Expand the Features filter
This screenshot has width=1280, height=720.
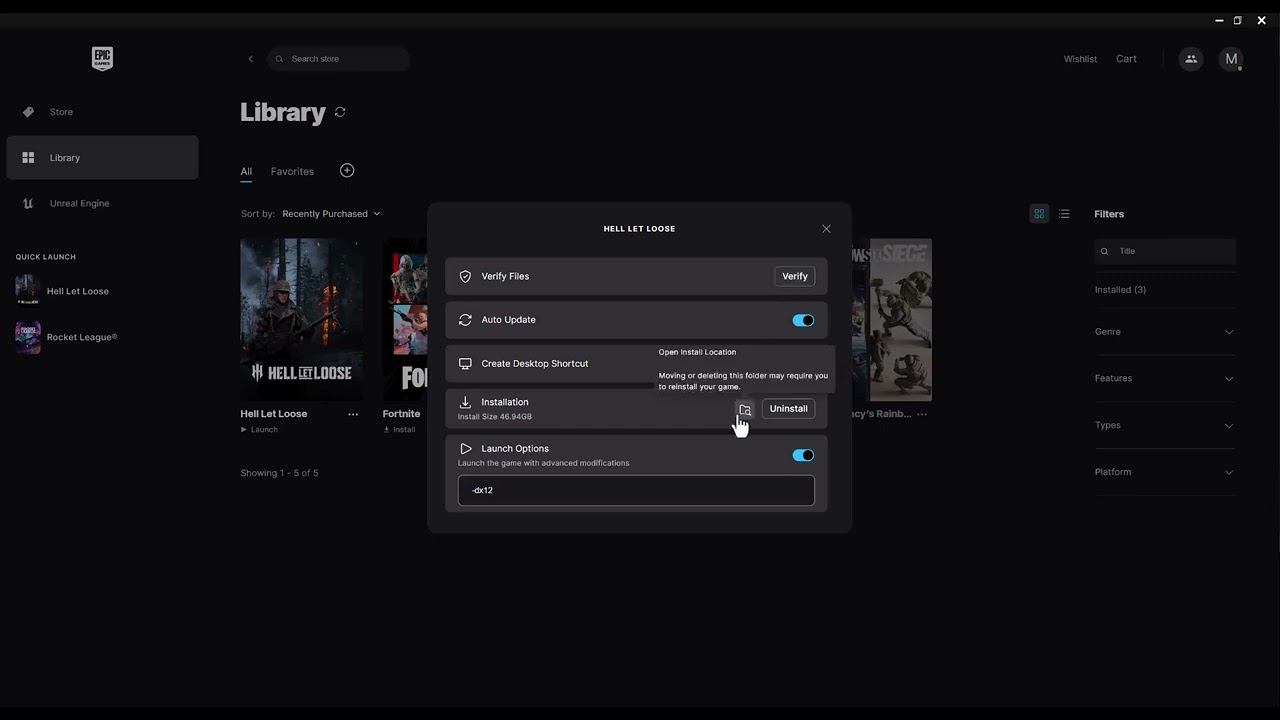coord(1165,378)
